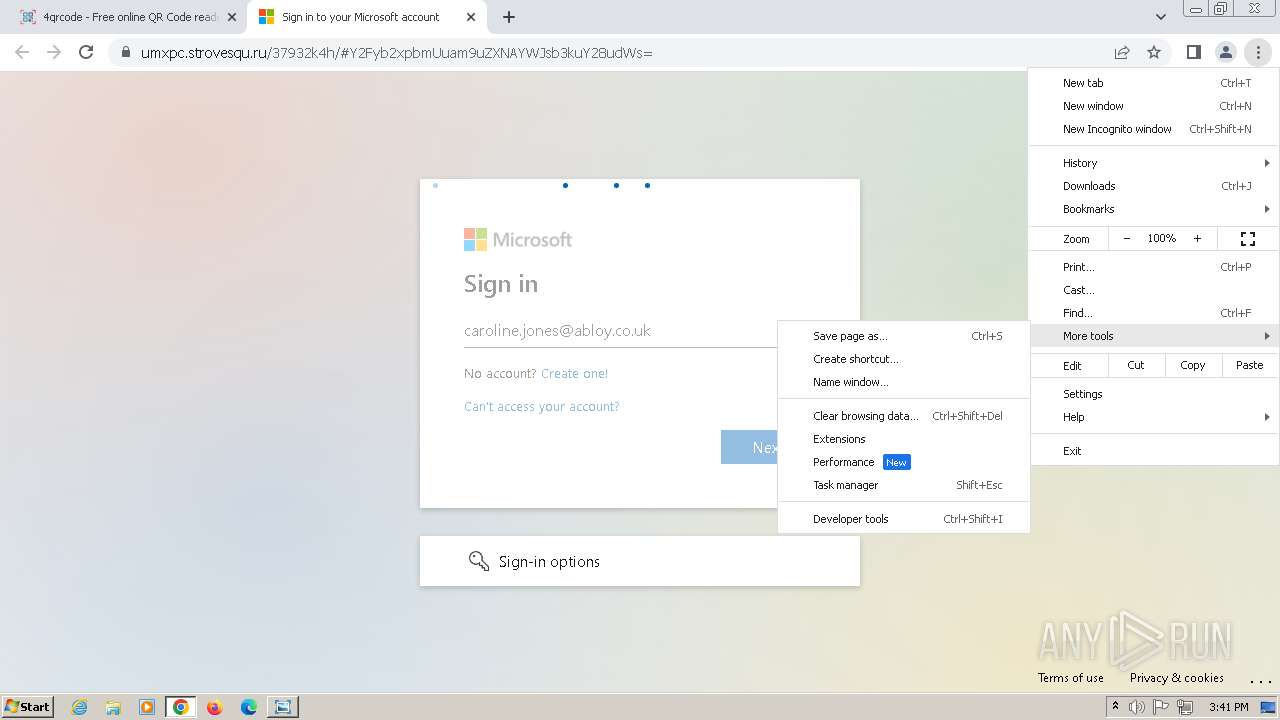Viewport: 1280px width, 720px height.
Task: Select Clear browsing data...
Action: [904, 416]
